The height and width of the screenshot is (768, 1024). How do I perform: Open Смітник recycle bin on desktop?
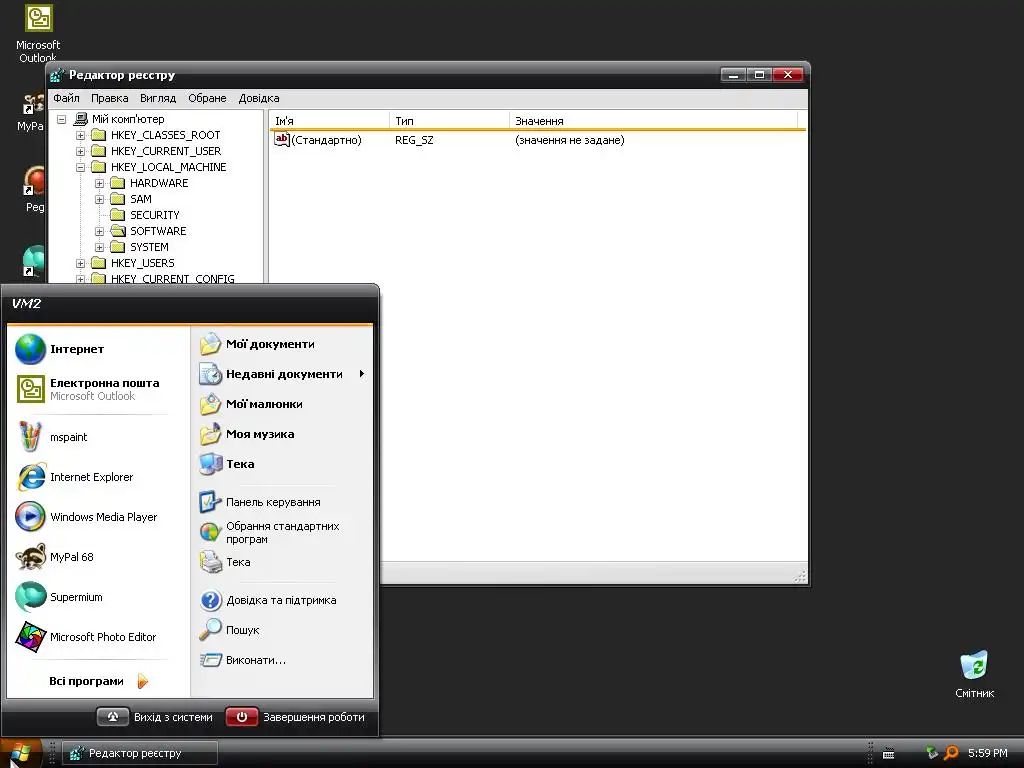pos(974,675)
